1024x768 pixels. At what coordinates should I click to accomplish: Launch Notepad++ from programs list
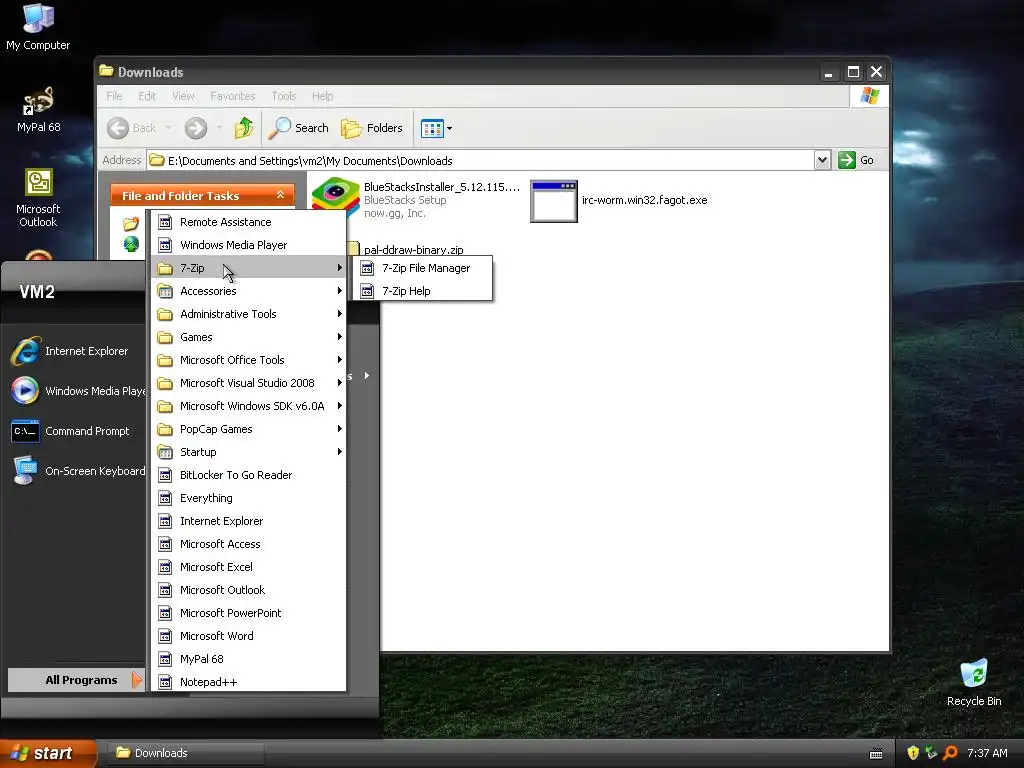[x=249, y=682]
